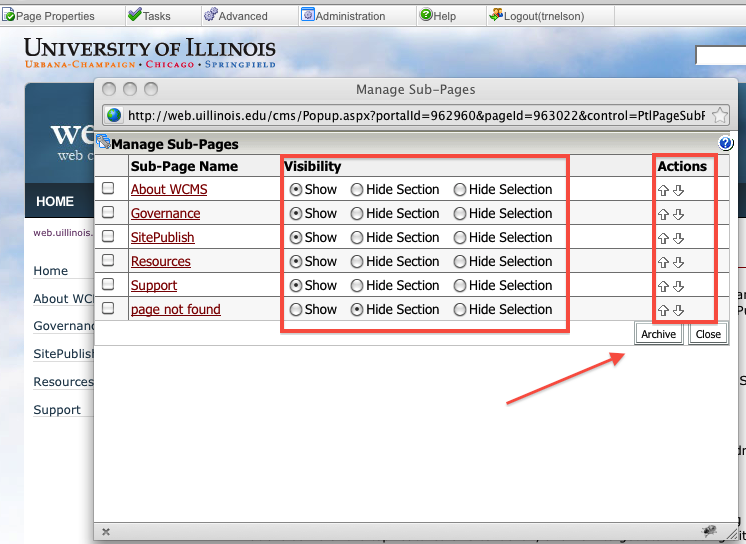The width and height of the screenshot is (746, 544).
Task: Click the x icon in popup status bar
Action: click(106, 532)
